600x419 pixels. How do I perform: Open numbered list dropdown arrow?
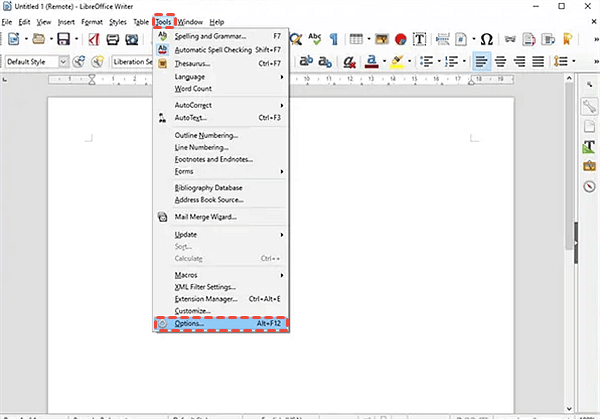tap(464, 62)
